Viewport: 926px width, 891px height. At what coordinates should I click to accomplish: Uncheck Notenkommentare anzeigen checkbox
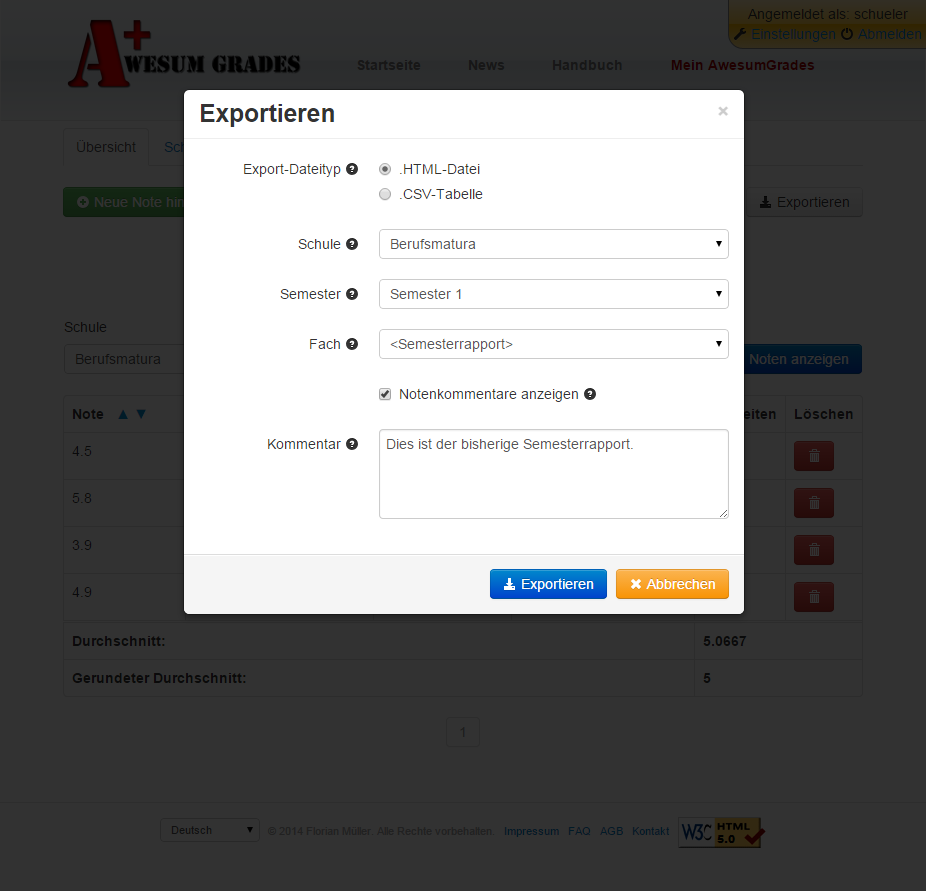pyautogui.click(x=385, y=395)
